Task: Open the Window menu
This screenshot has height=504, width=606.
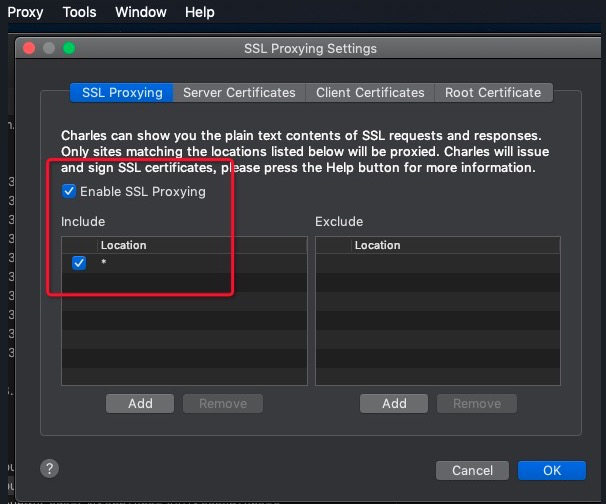Action: click(x=141, y=12)
